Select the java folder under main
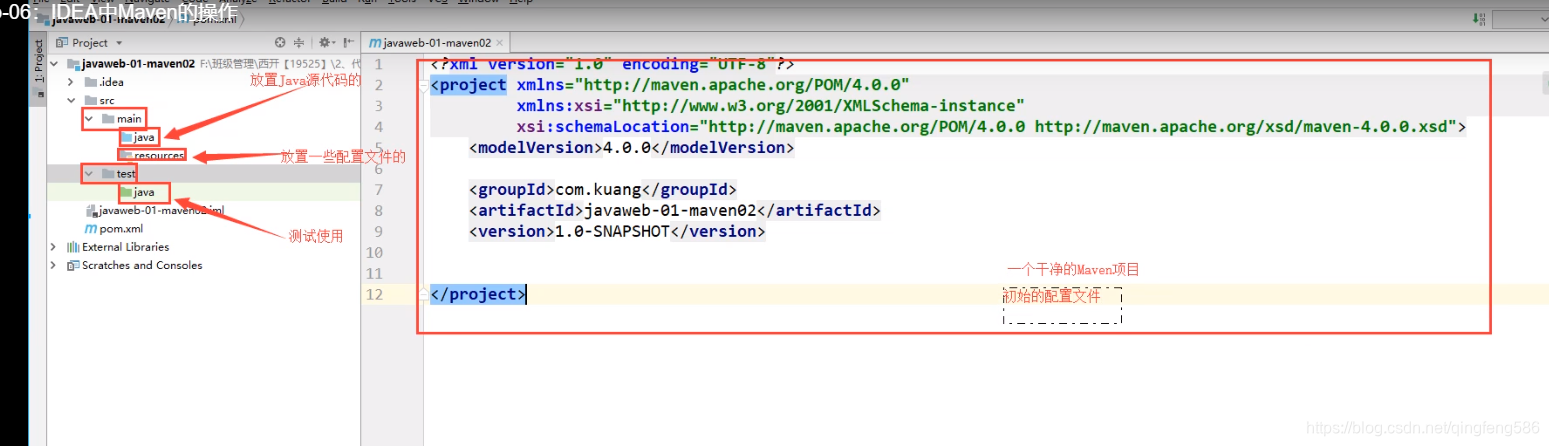This screenshot has width=1549, height=446. coord(137,137)
